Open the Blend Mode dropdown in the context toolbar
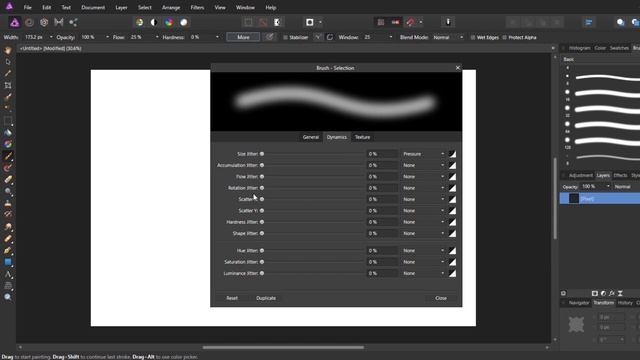 tap(448, 37)
